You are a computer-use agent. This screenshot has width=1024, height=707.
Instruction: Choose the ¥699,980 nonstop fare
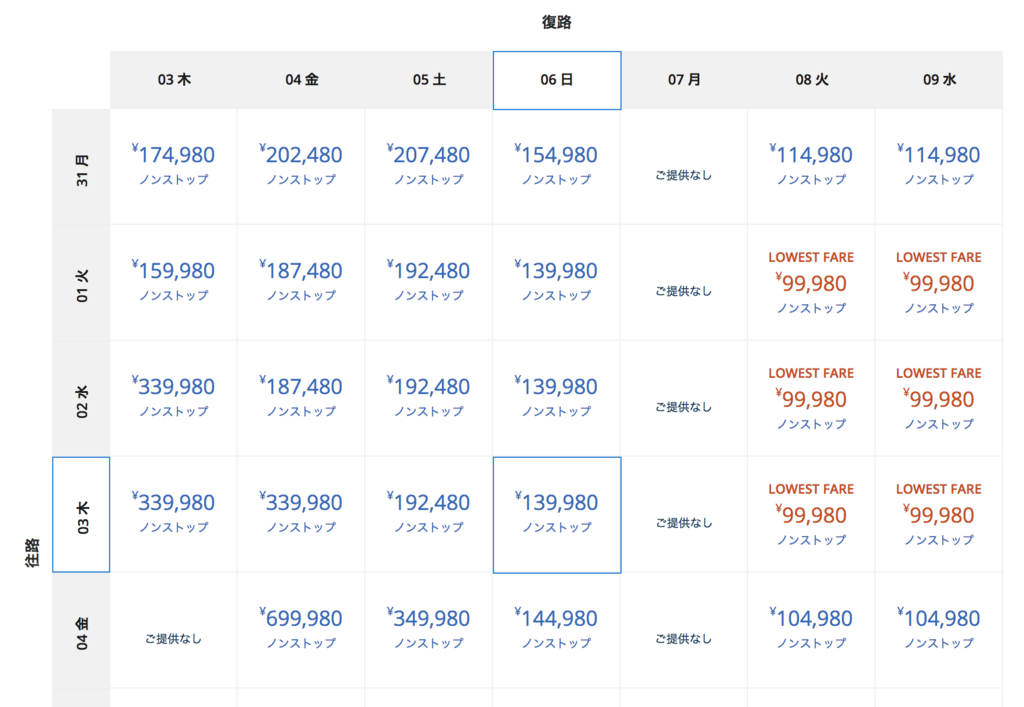pos(301,631)
